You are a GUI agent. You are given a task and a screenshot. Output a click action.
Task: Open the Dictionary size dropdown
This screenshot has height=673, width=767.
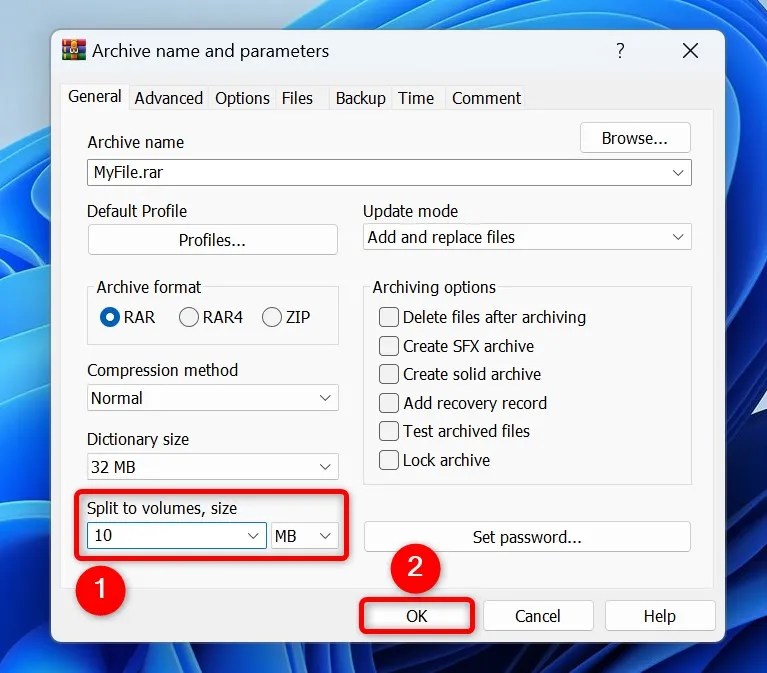point(213,467)
